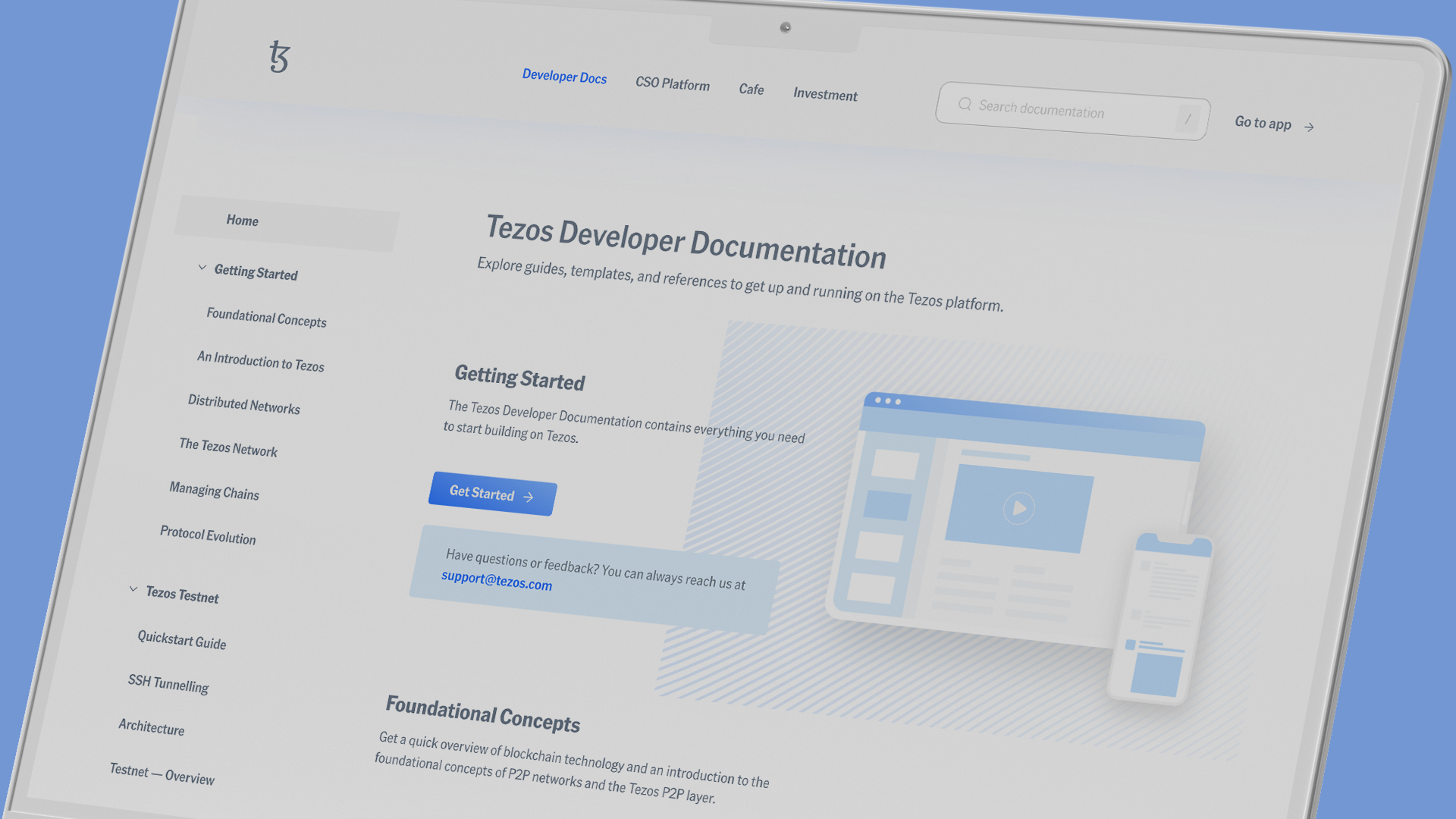Click the Go to app link
The height and width of the screenshot is (819, 1456).
tap(1274, 124)
